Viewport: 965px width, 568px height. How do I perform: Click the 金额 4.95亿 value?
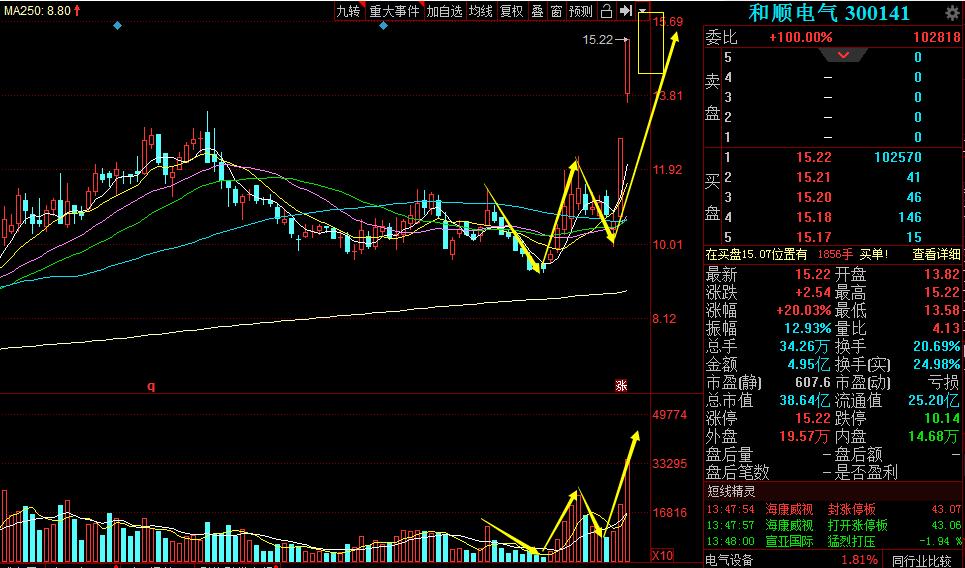(809, 364)
